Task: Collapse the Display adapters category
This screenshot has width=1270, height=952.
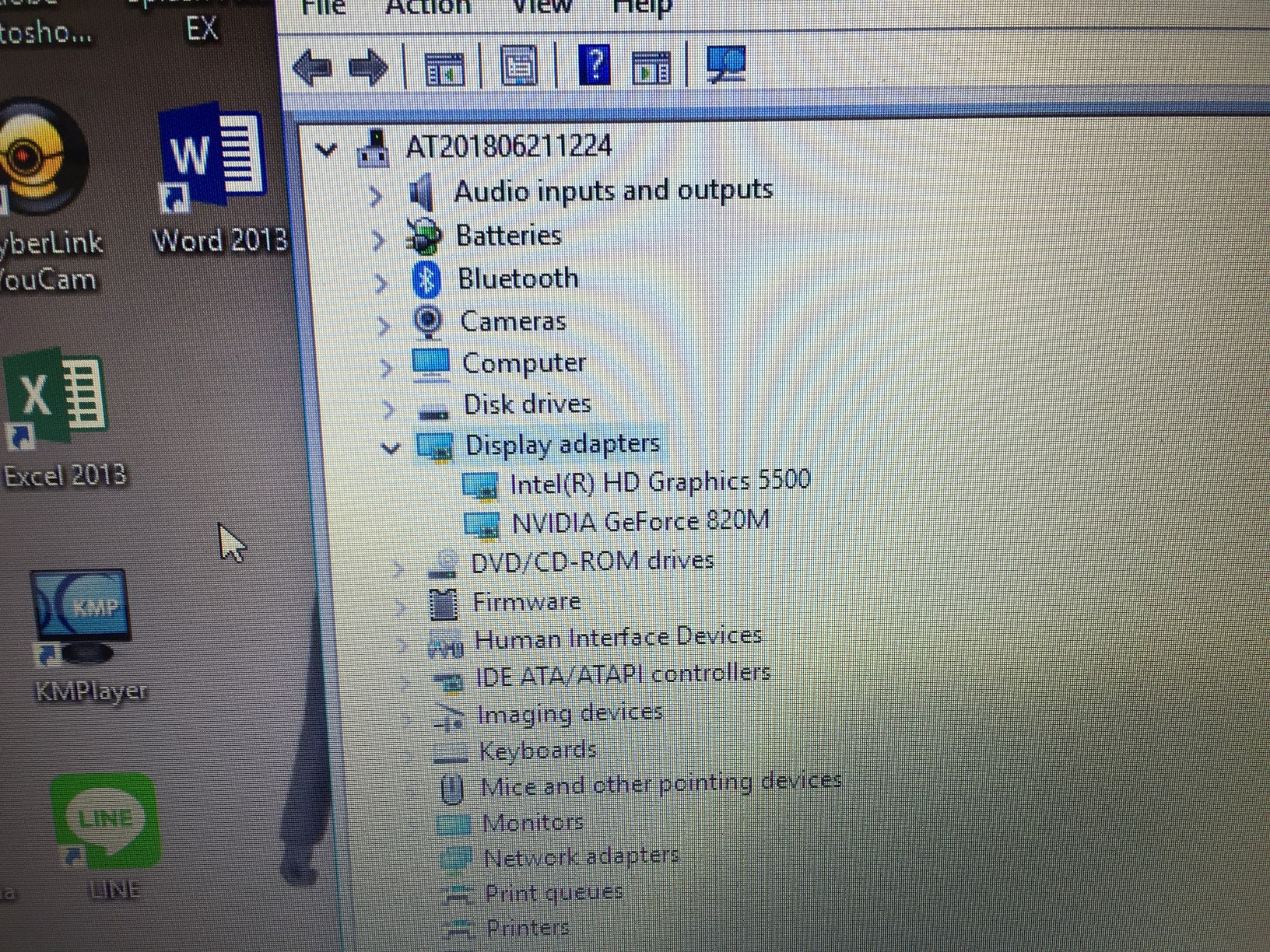Action: (391, 449)
